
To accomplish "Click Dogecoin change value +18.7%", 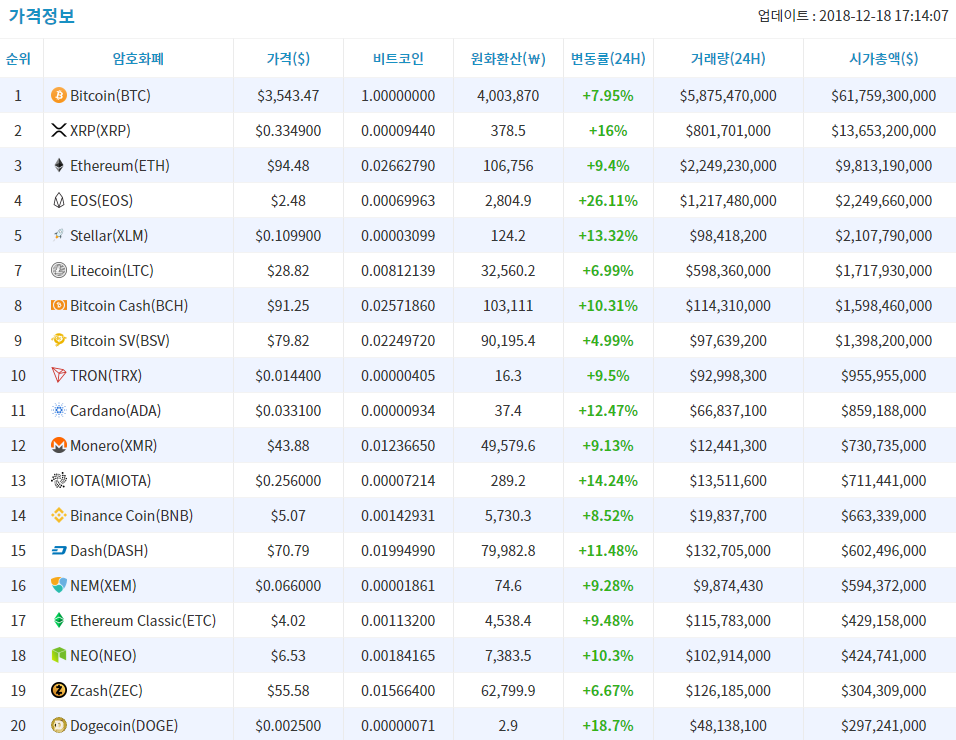I will pyautogui.click(x=608, y=726).
